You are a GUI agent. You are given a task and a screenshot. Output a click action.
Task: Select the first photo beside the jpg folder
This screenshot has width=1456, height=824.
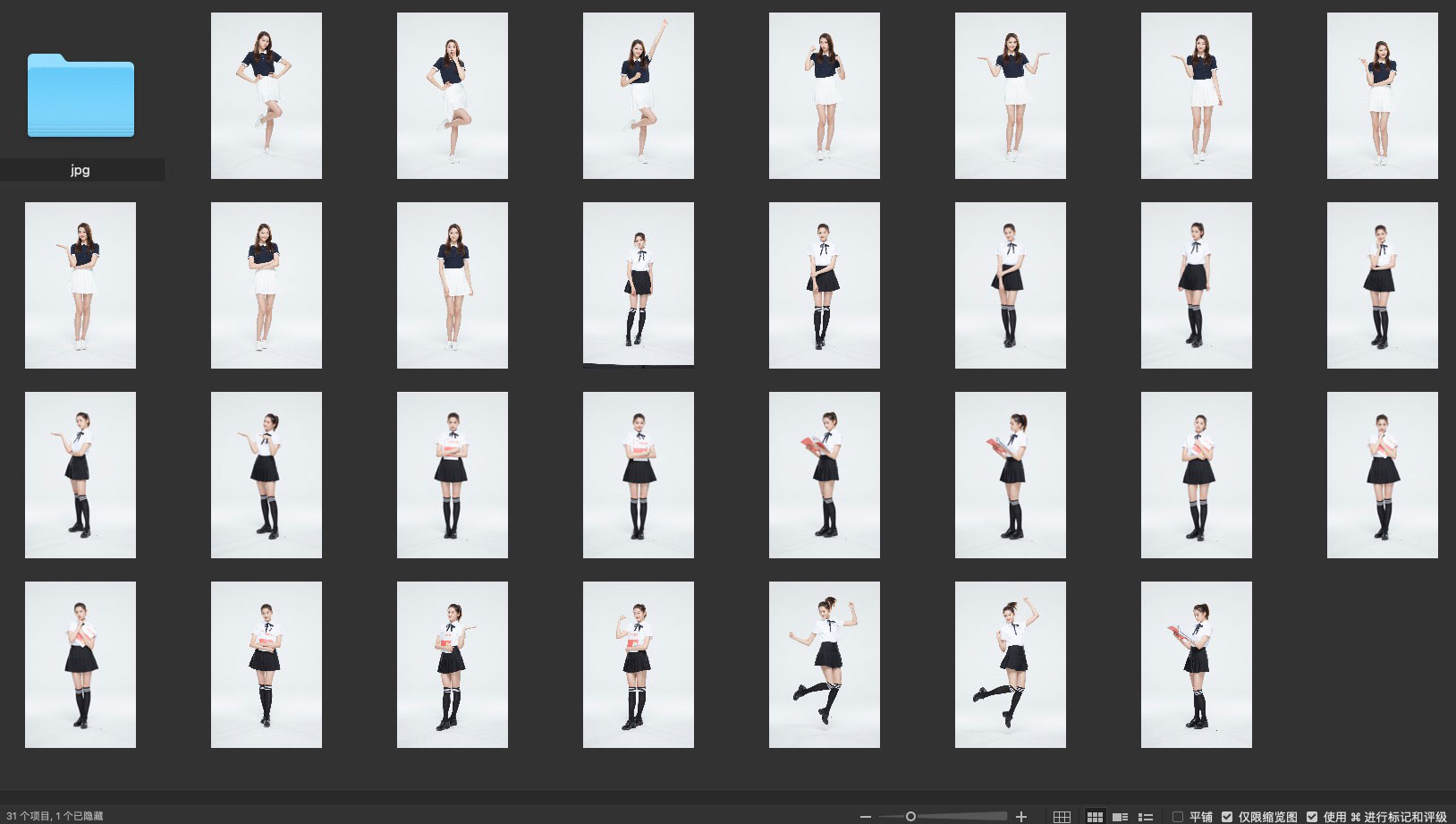pos(267,96)
